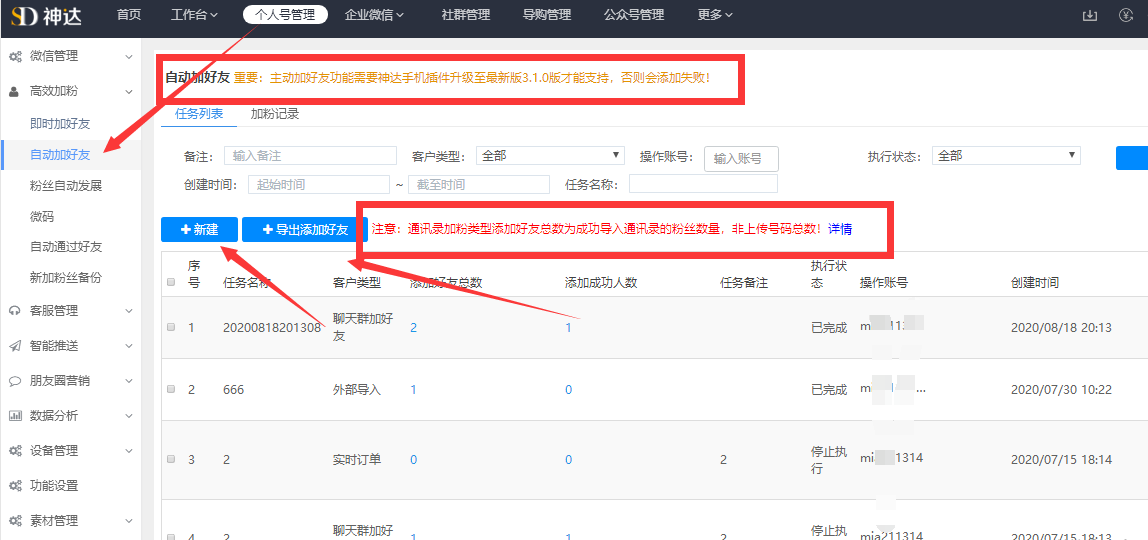1148x540 pixels.
Task: Open the 详情 link in the notice
Action: click(x=840, y=229)
